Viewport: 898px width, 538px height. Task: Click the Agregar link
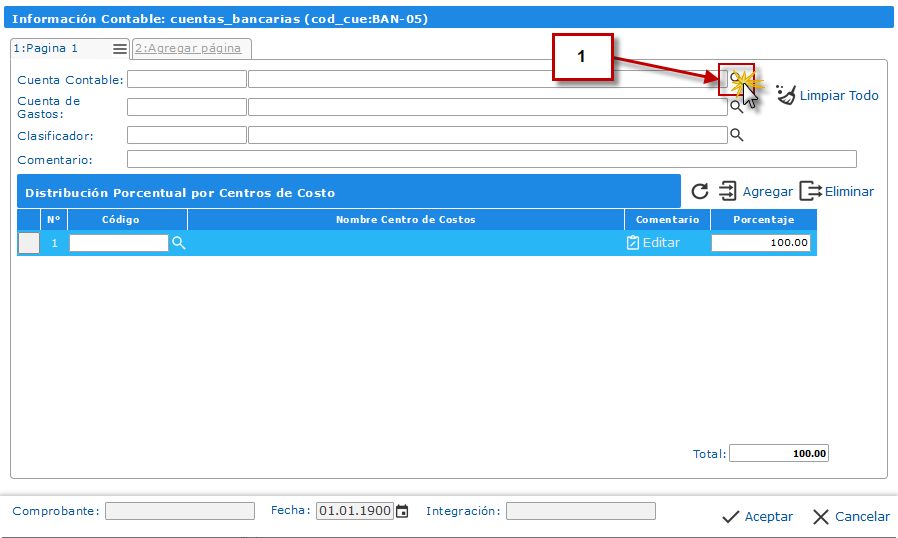[767, 191]
